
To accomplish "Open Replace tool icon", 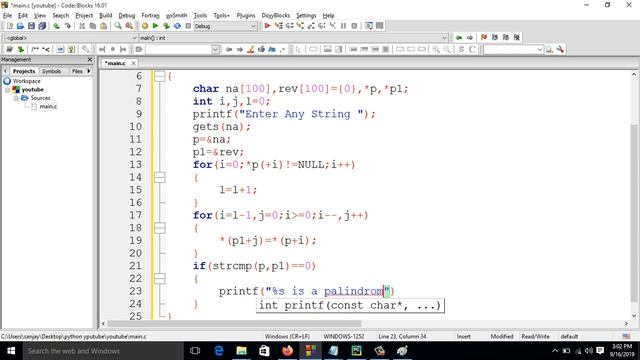I will point(129,26).
